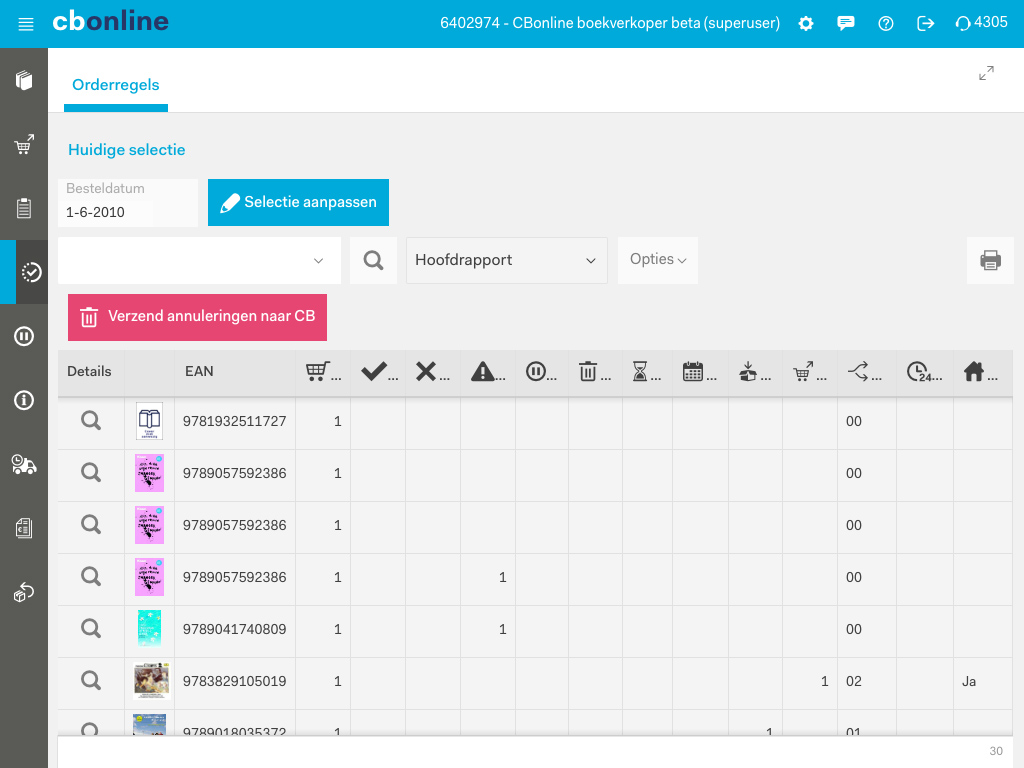Open the messages chat icon
Image resolution: width=1024 pixels, height=768 pixels.
pos(846,24)
